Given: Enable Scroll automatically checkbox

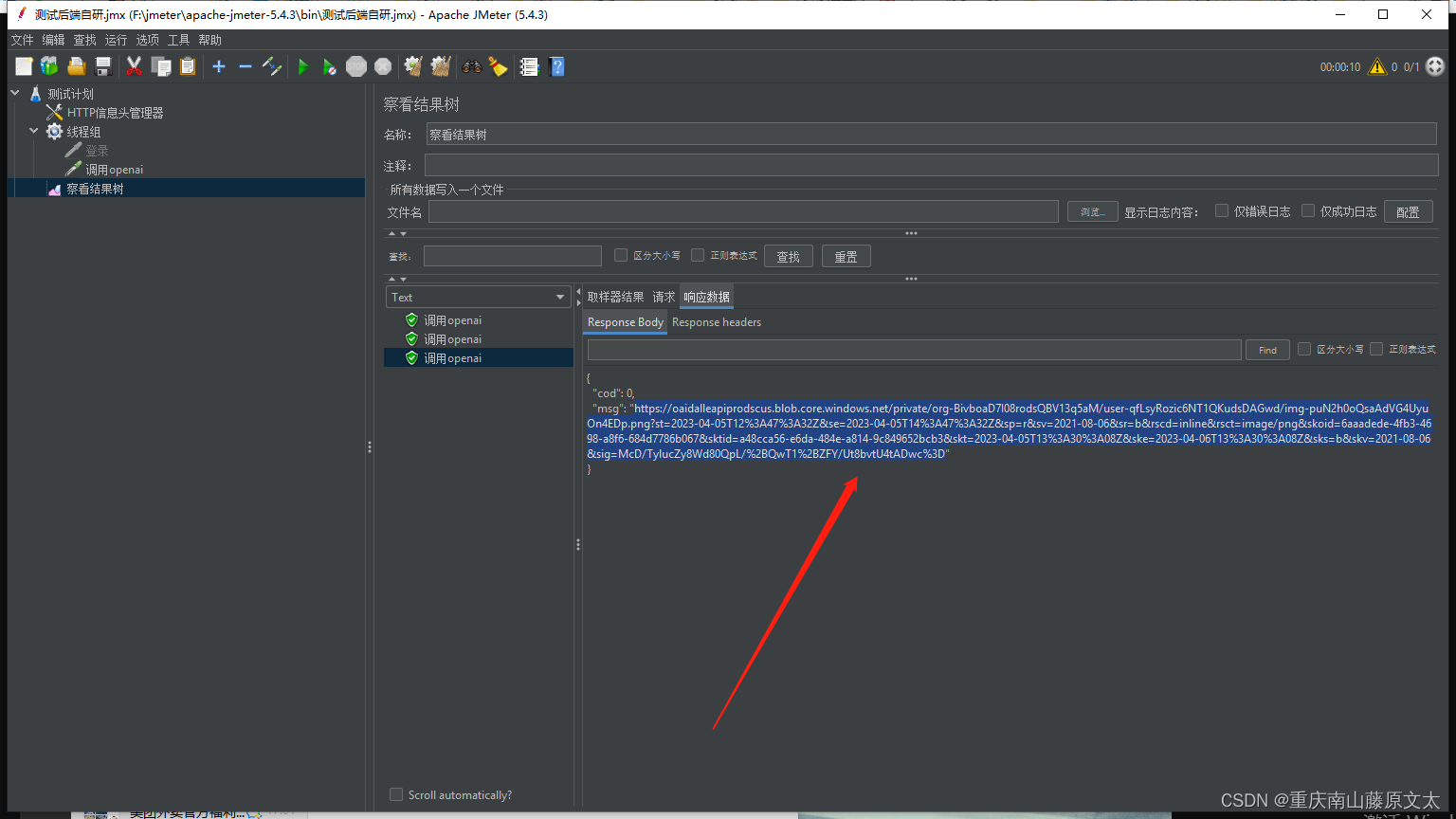Looking at the screenshot, I should click(x=396, y=794).
